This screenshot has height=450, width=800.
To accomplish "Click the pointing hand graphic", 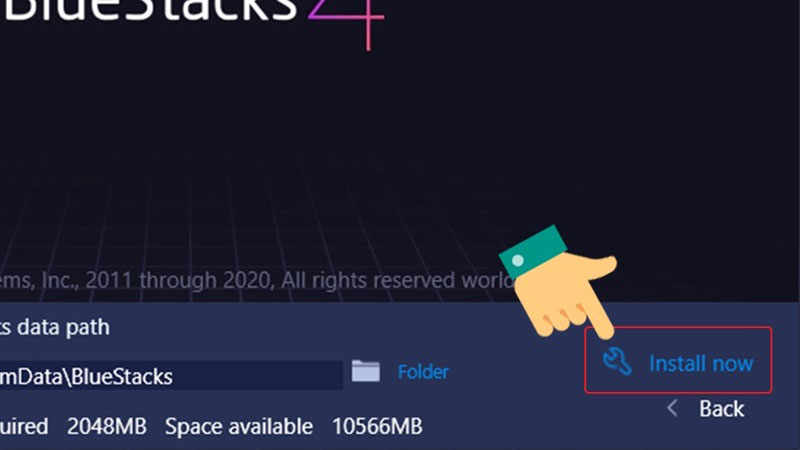I will pos(559,283).
